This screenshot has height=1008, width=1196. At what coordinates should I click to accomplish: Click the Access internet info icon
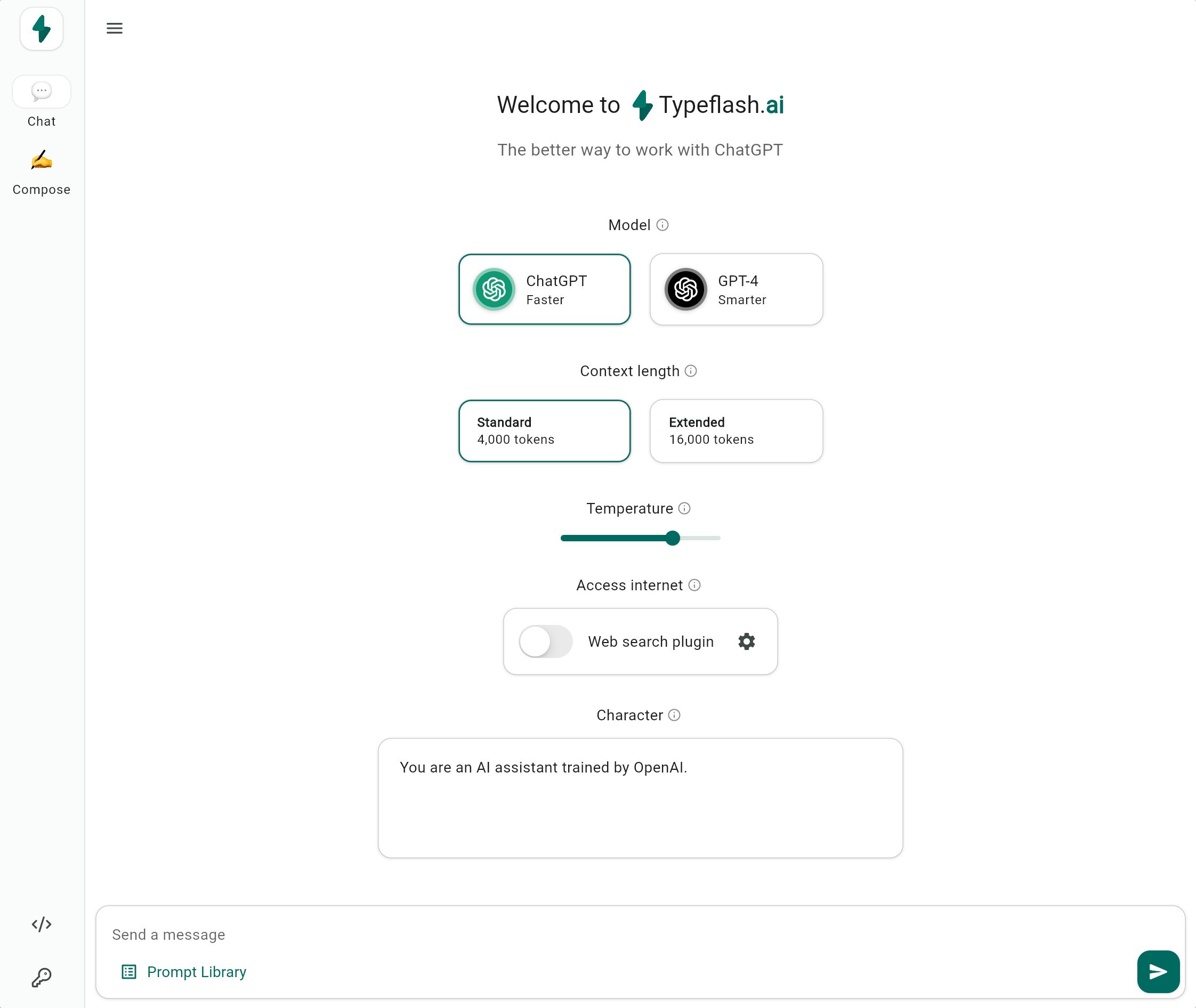click(x=694, y=584)
